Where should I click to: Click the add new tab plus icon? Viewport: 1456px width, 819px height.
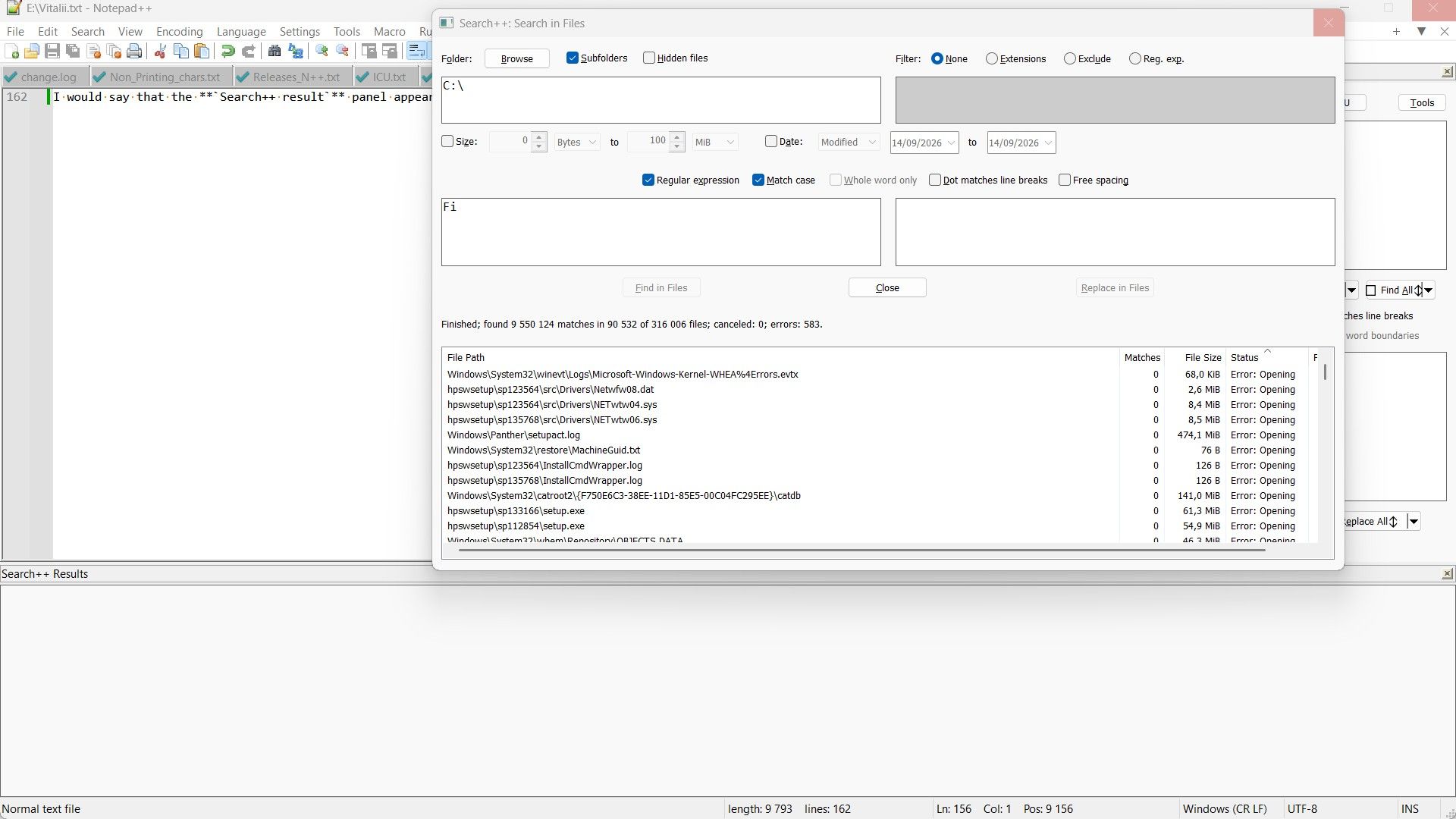1396,31
